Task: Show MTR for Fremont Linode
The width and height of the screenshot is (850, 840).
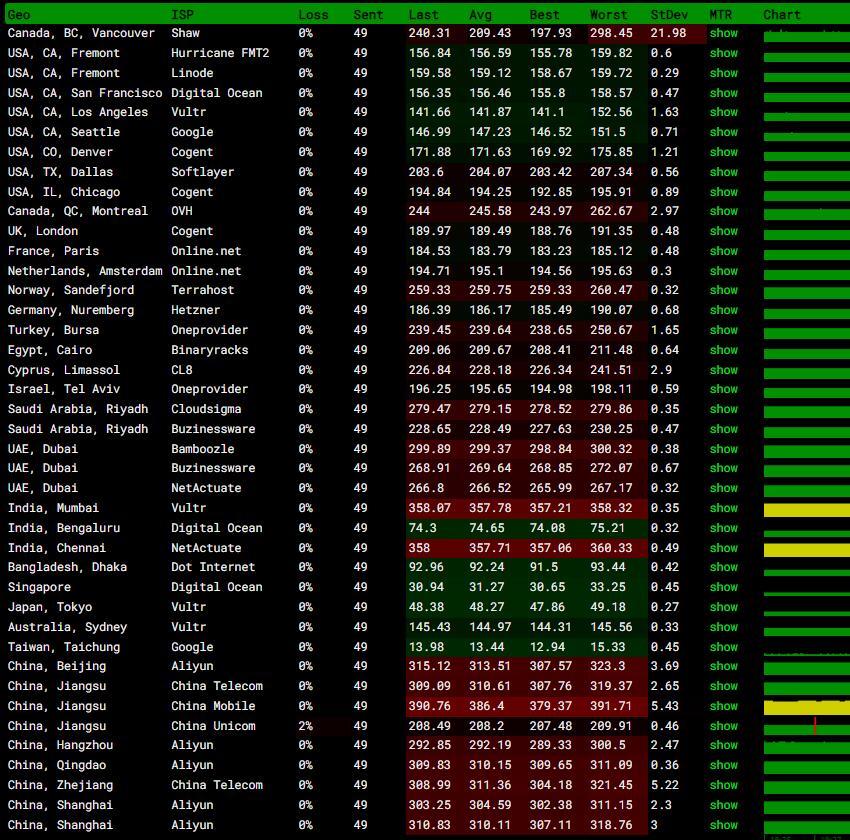Action: point(723,73)
